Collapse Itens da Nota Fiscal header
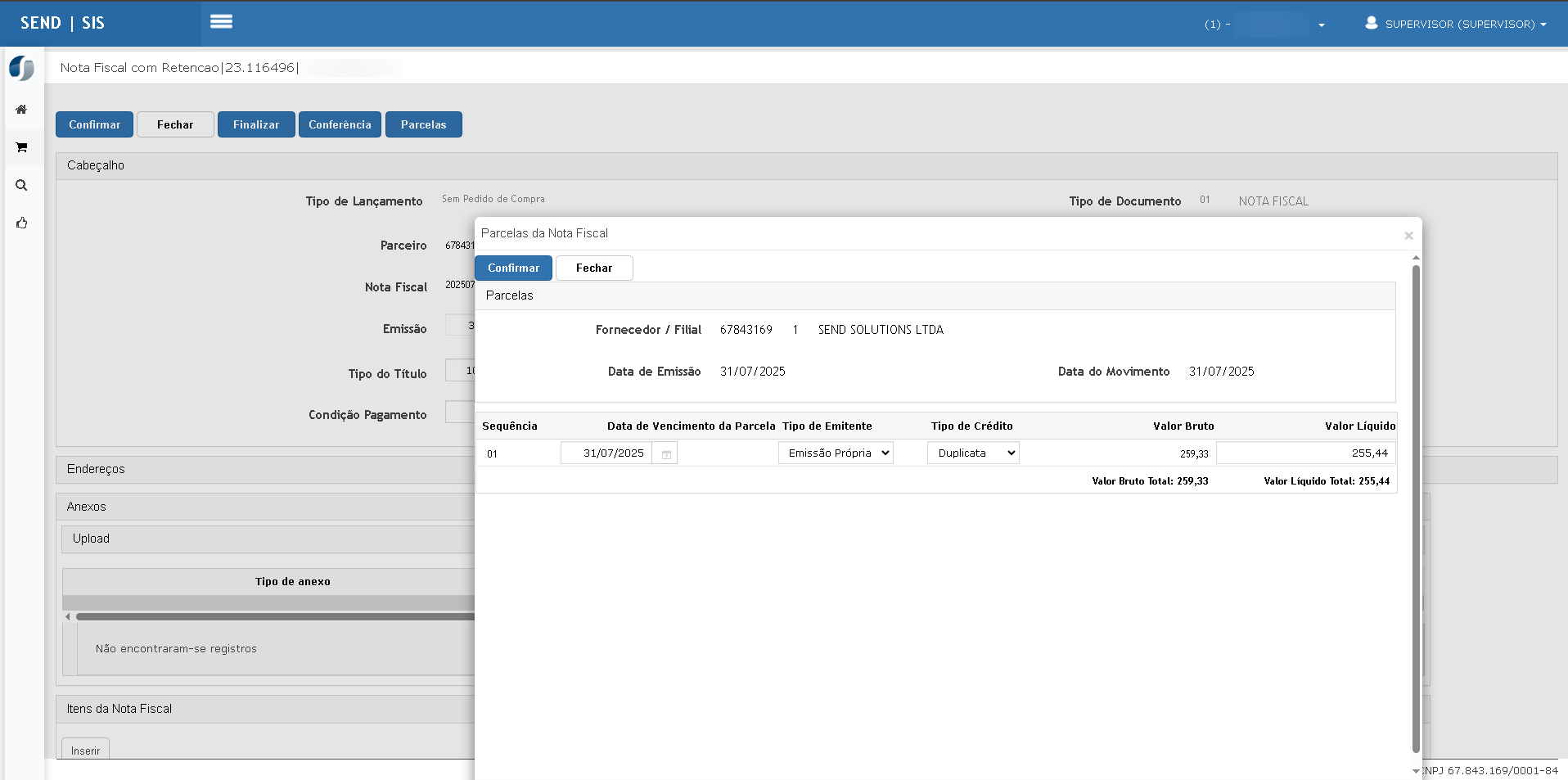This screenshot has height=780, width=1568. pos(265,709)
